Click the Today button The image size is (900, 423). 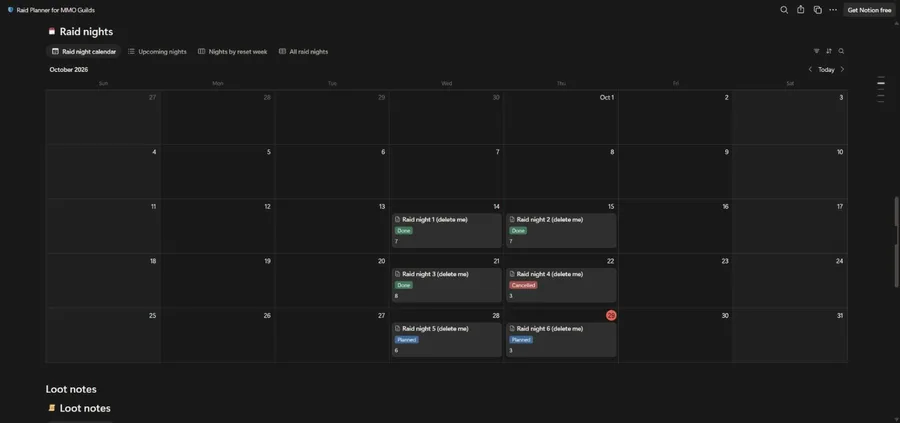tap(826, 69)
